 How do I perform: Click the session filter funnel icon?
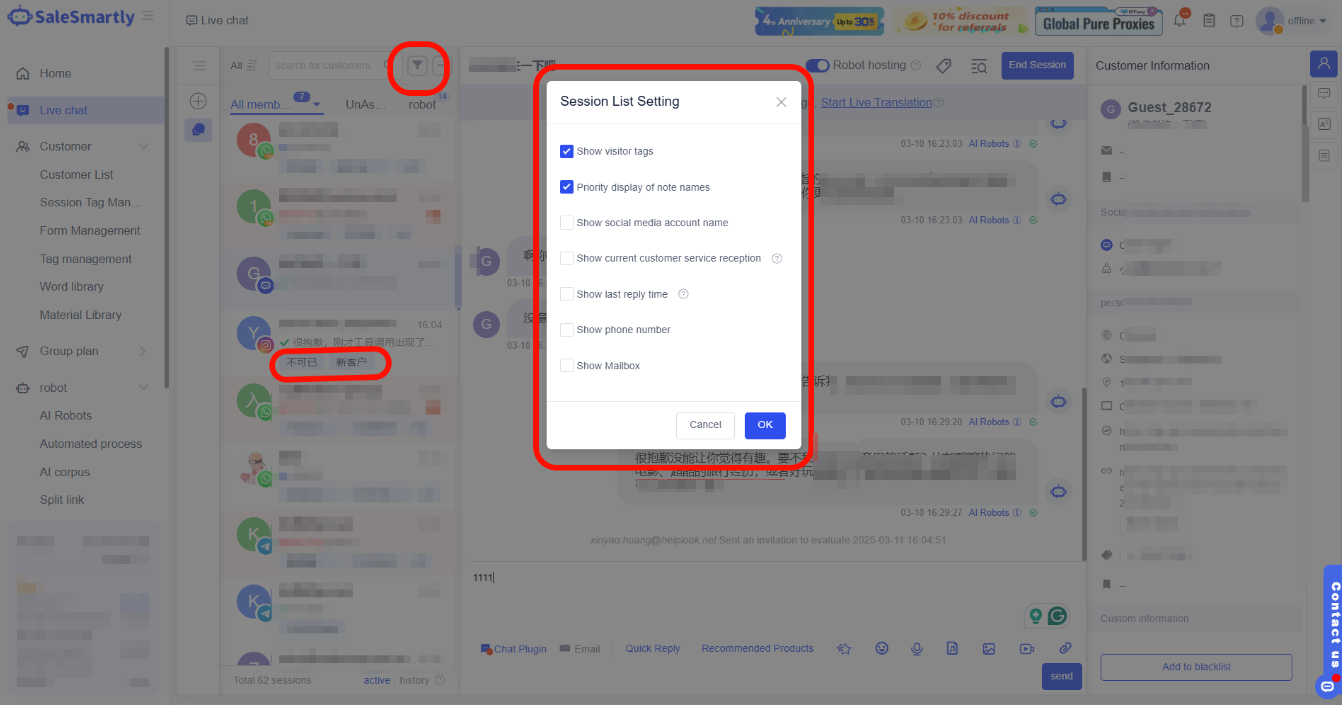click(x=418, y=65)
